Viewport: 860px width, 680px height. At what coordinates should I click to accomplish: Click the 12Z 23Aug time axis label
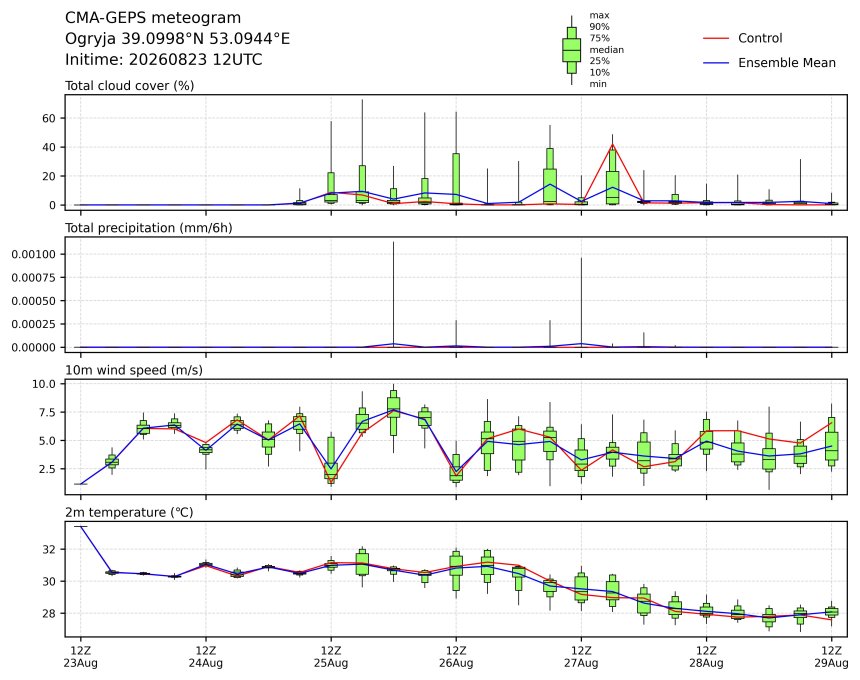pyautogui.click(x=81, y=656)
